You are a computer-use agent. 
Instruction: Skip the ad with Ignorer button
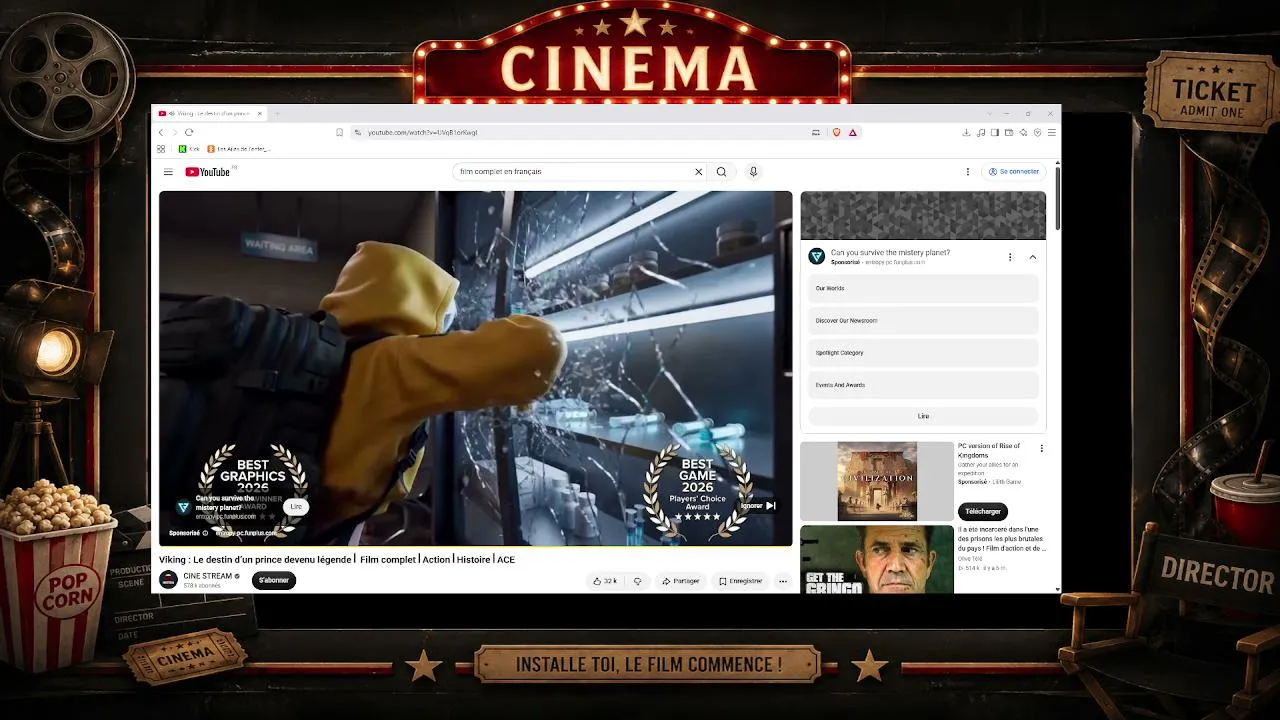pyautogui.click(x=757, y=506)
